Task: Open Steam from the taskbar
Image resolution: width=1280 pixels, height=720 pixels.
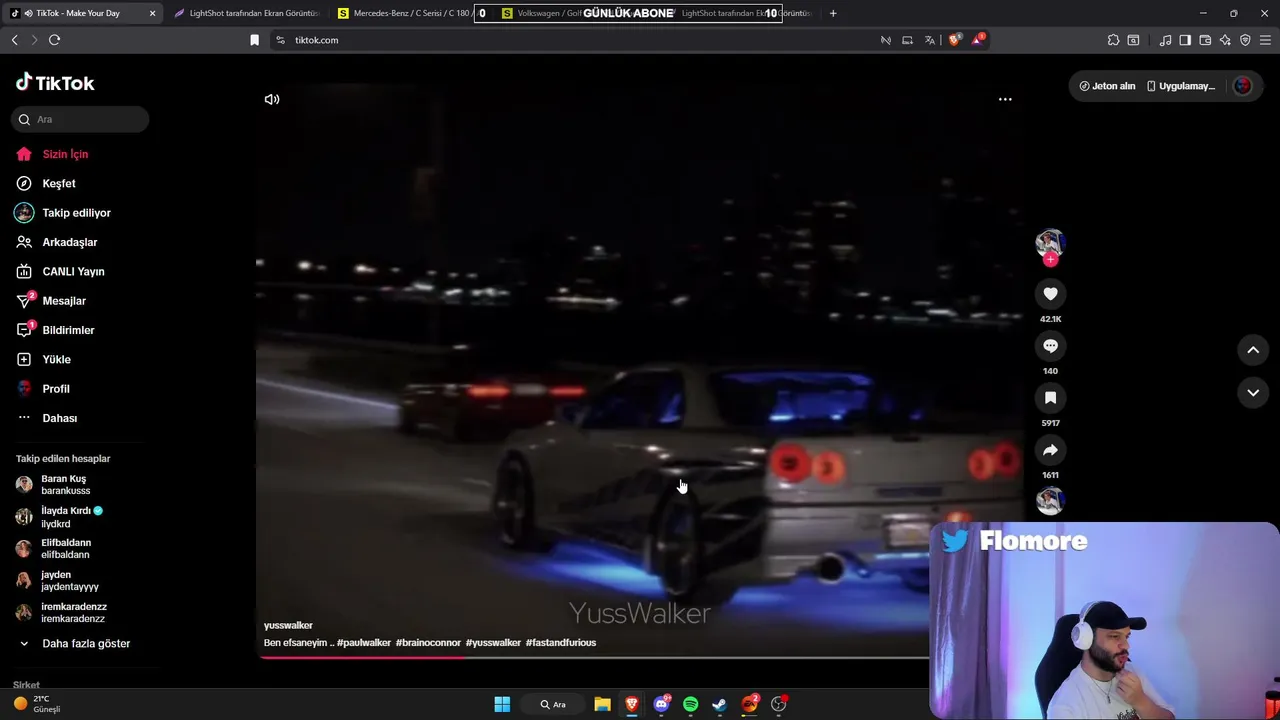Action: 719,704
